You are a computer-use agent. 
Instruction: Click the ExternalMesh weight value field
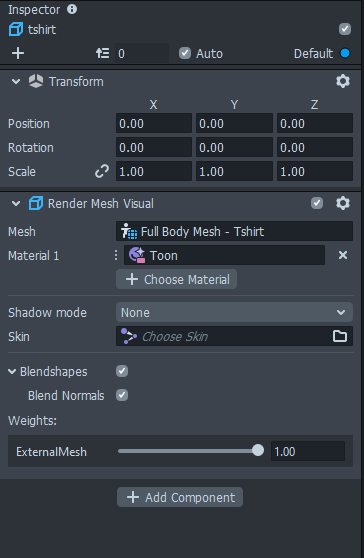(308, 451)
